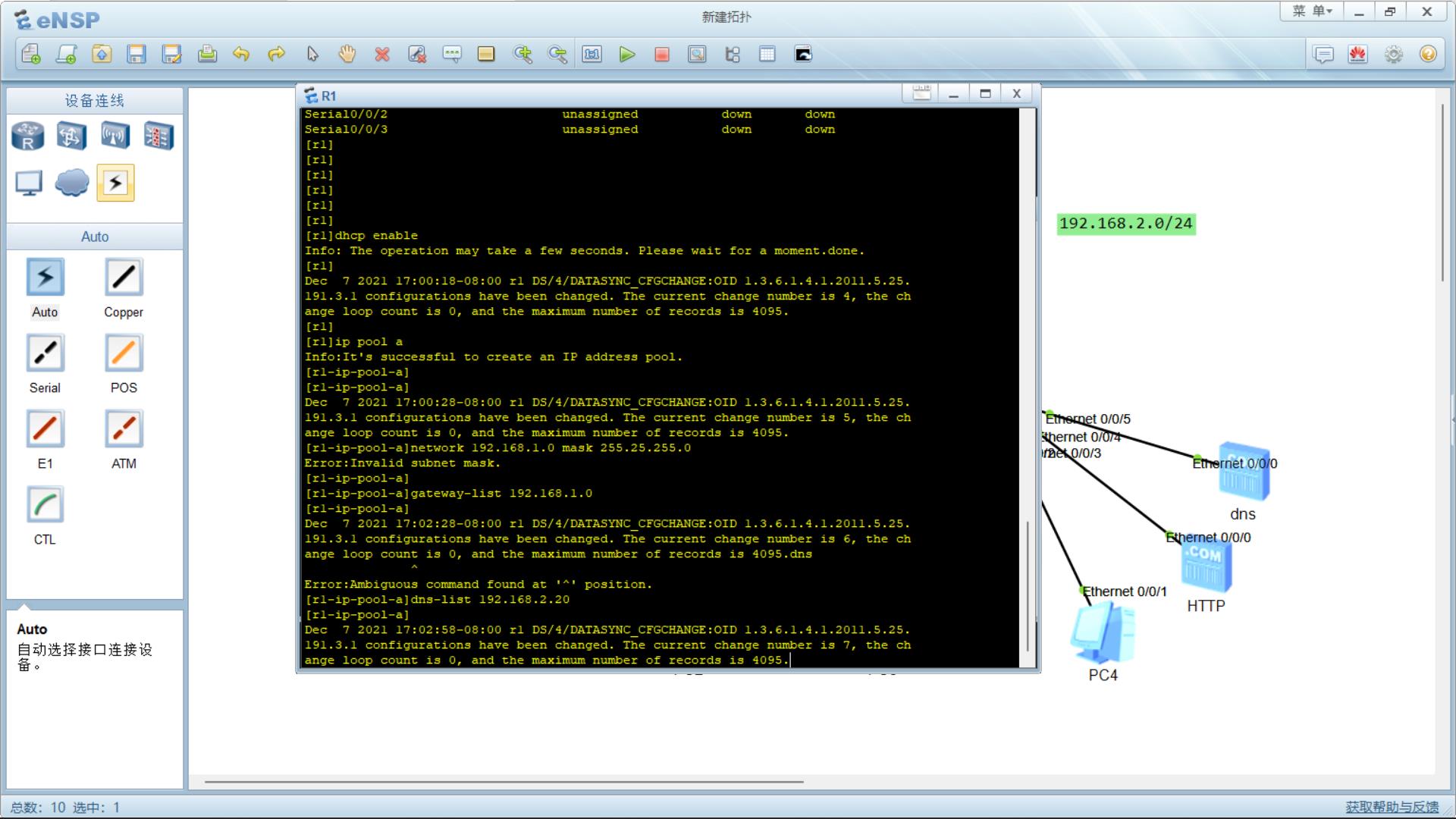The image size is (1456, 819).
Task: Select the hand pan tool
Action: (347, 54)
